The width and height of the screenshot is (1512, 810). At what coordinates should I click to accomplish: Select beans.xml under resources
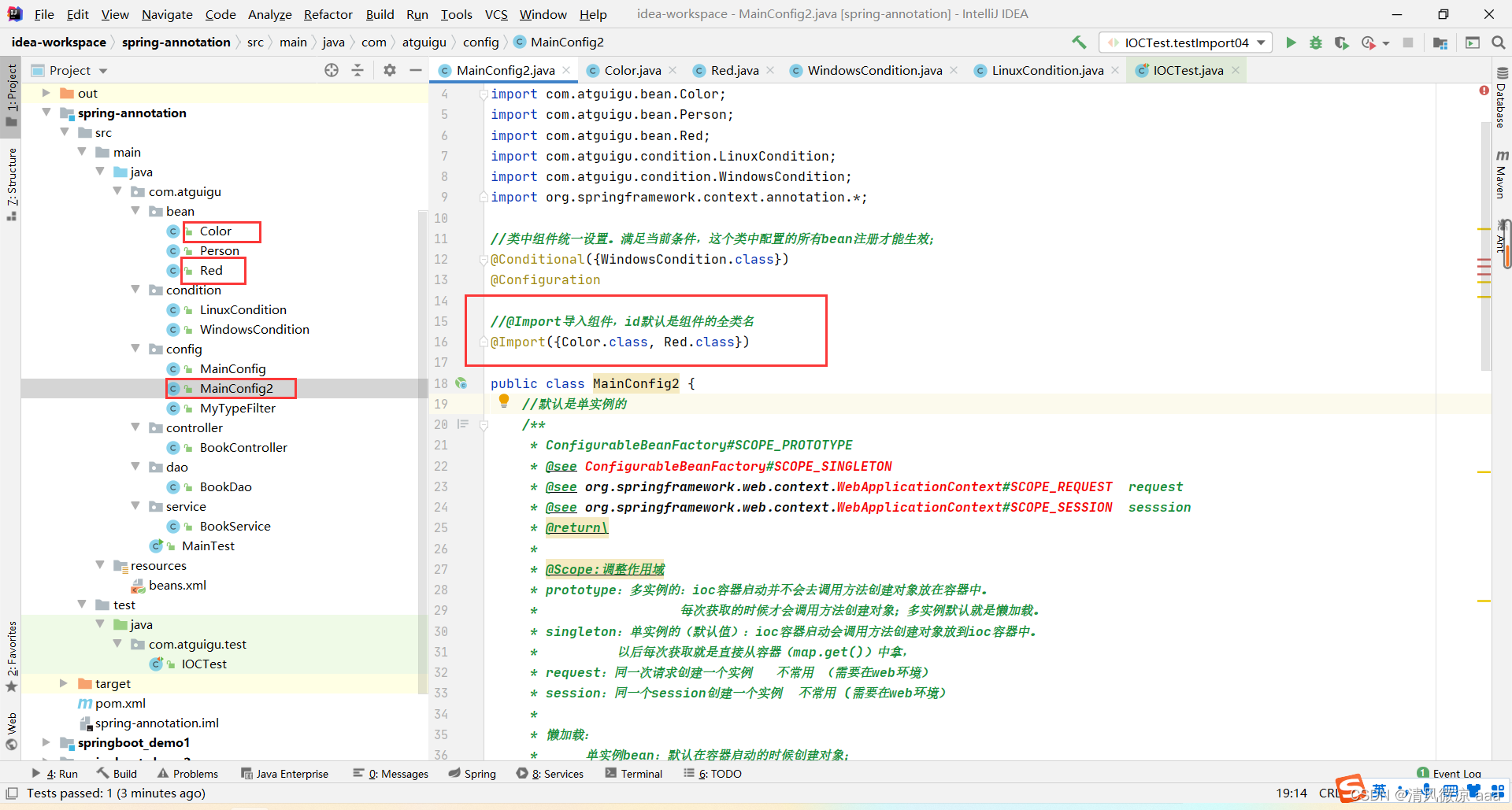(177, 585)
